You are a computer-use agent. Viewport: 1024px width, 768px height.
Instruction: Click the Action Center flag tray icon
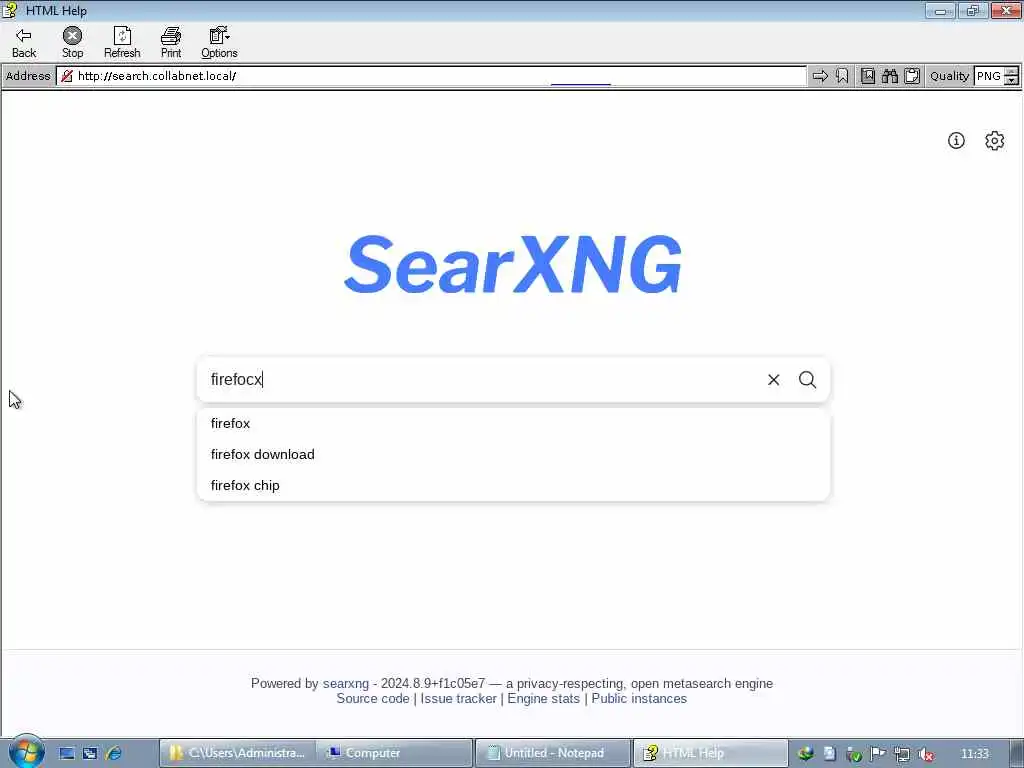(878, 754)
